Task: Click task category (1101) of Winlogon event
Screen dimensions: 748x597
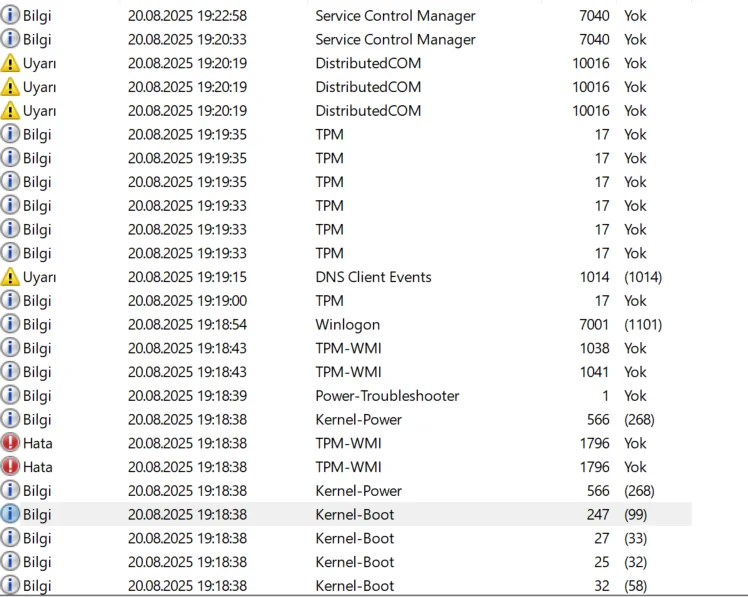Action: coord(642,325)
